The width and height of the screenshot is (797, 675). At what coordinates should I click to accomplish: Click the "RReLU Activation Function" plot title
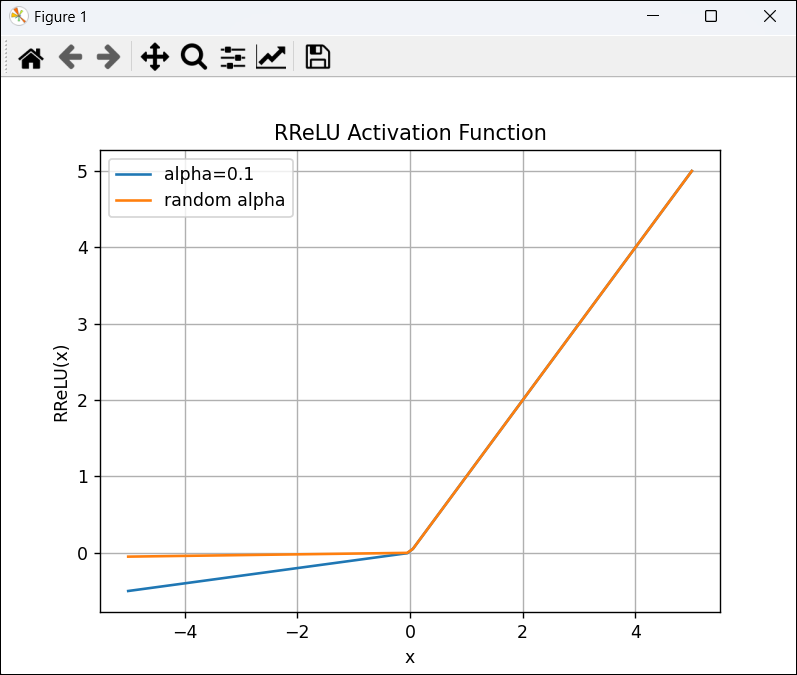coord(410,133)
